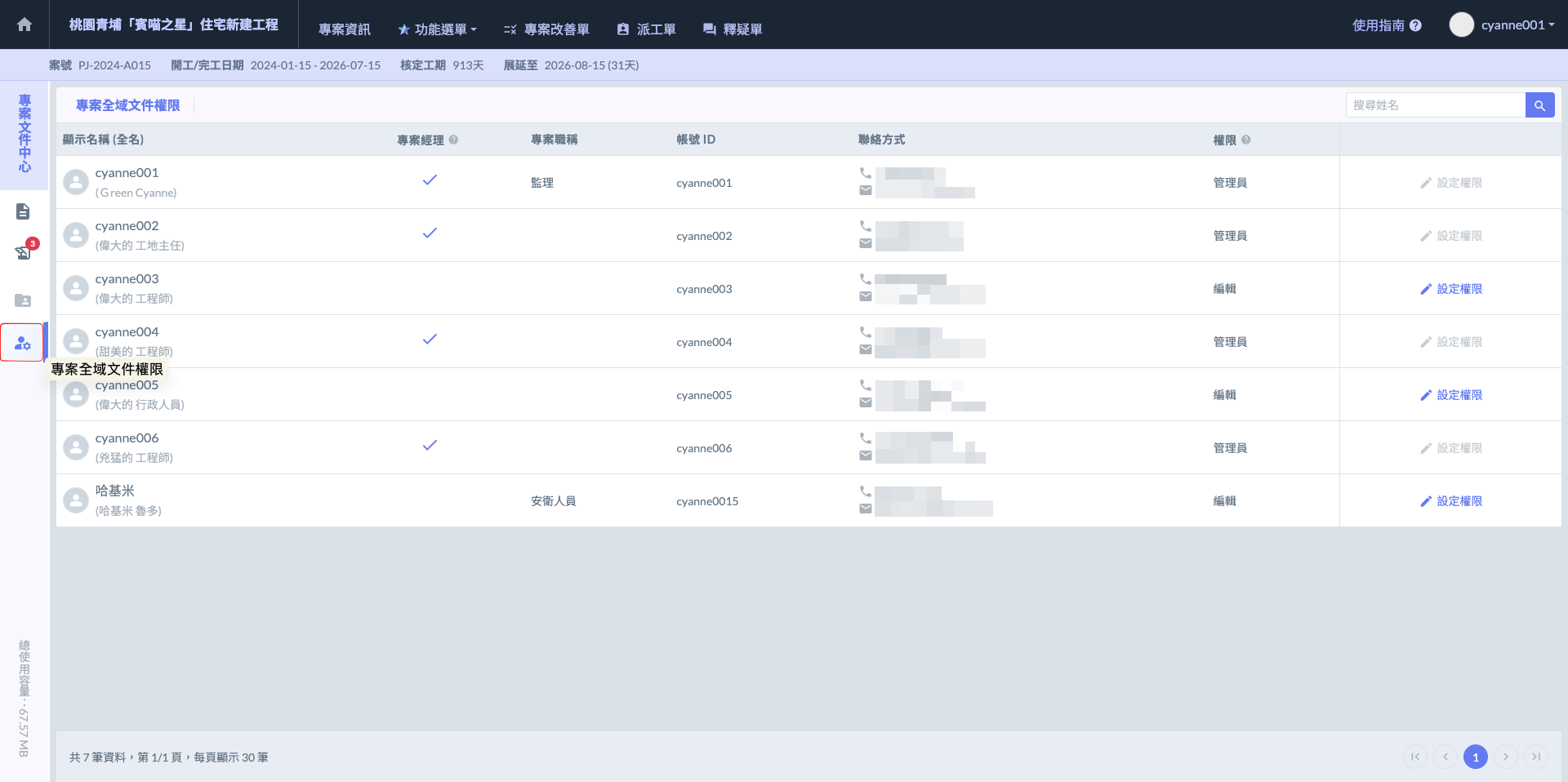Open the contact folder icon in sidebar

point(23,300)
